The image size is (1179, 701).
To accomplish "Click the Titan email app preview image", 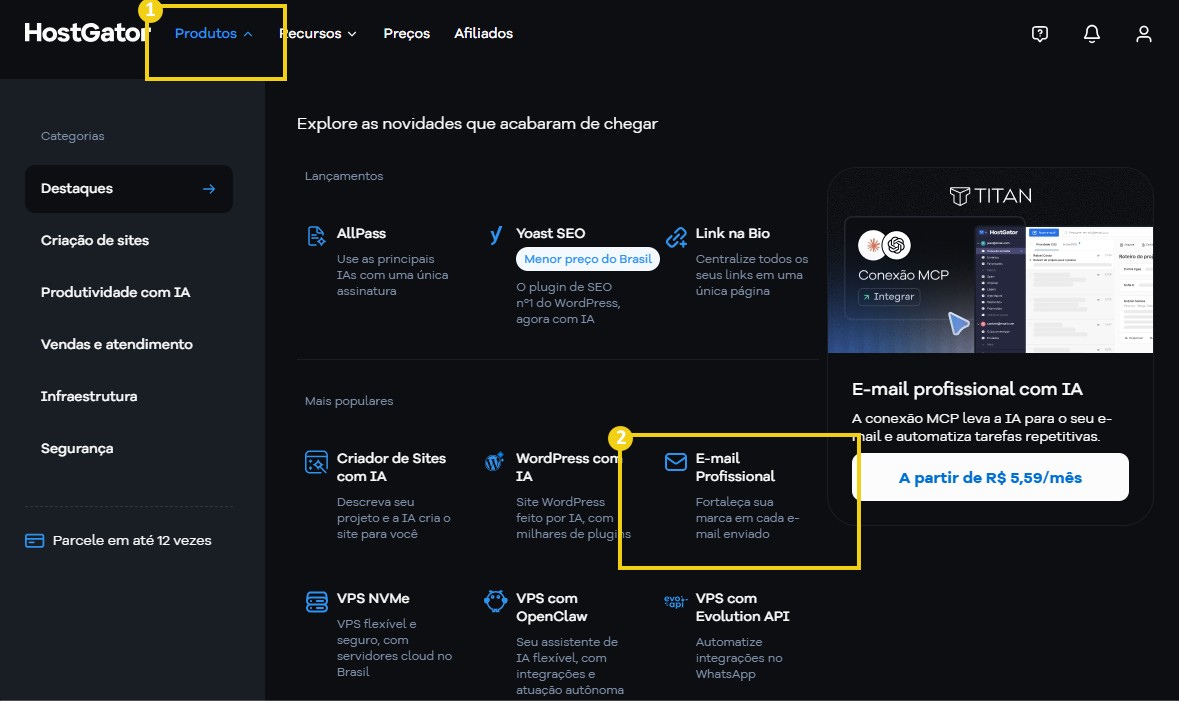I will coord(1063,290).
